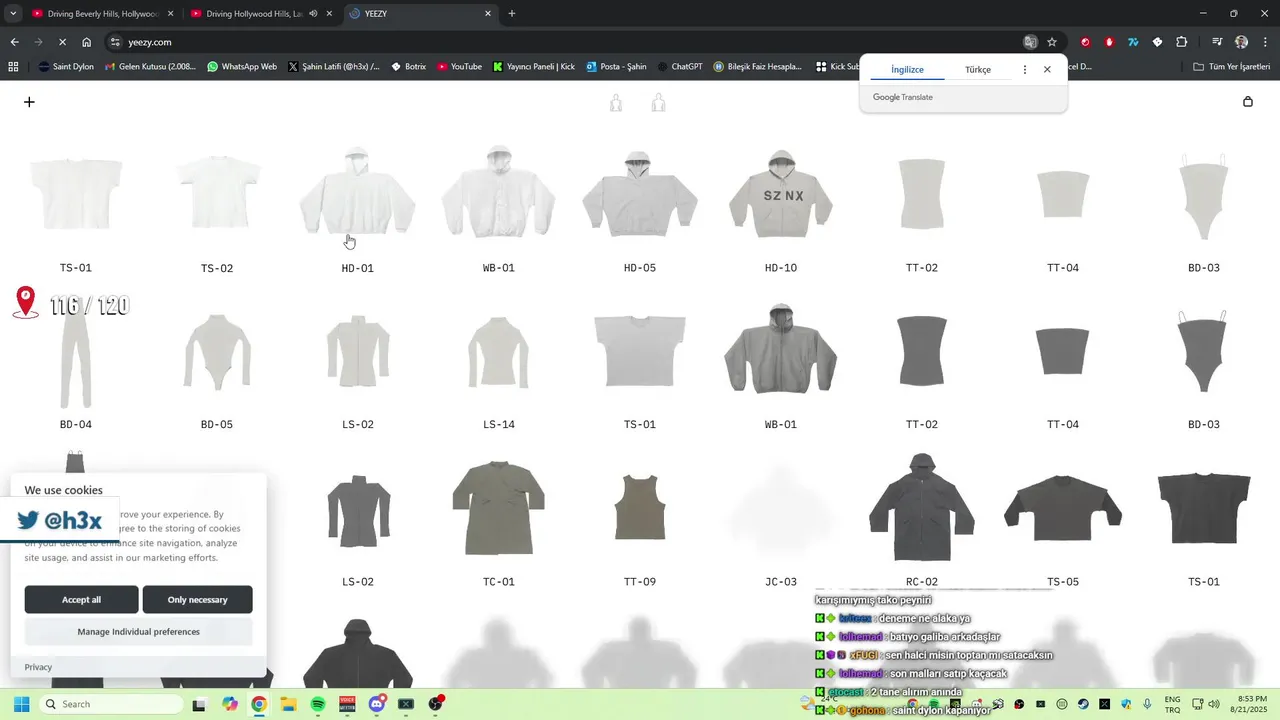Open the TS-05 dark long sleeve product

point(1063,508)
